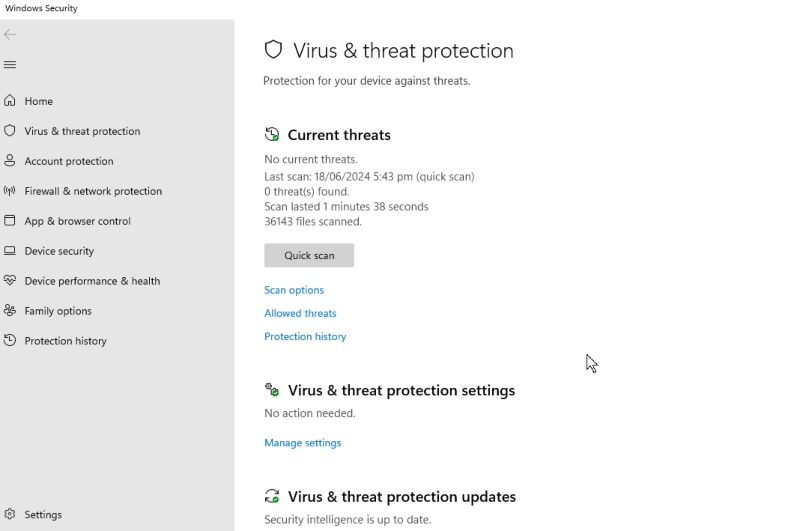Start a Quick scan

pos(309,255)
